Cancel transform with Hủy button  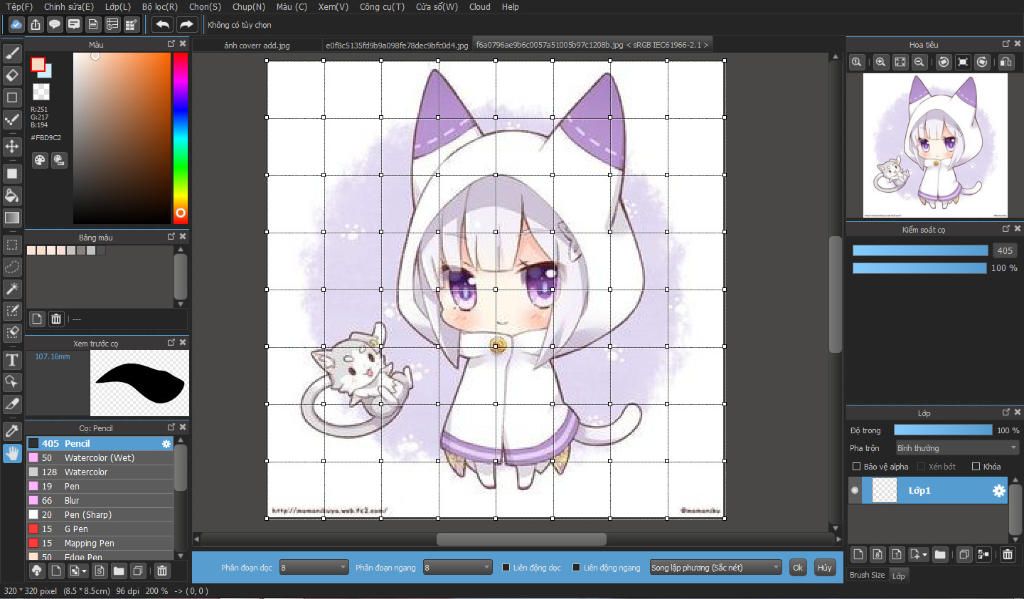pos(824,568)
